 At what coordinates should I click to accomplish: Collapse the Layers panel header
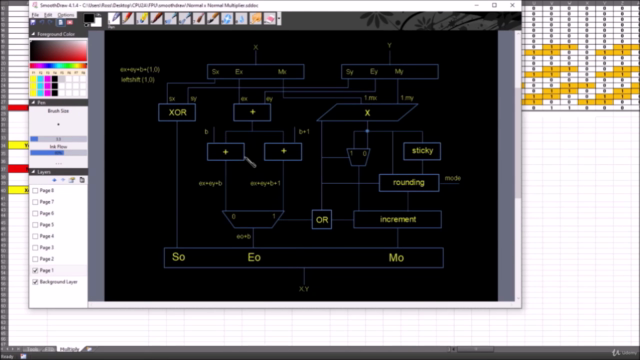coord(33,172)
